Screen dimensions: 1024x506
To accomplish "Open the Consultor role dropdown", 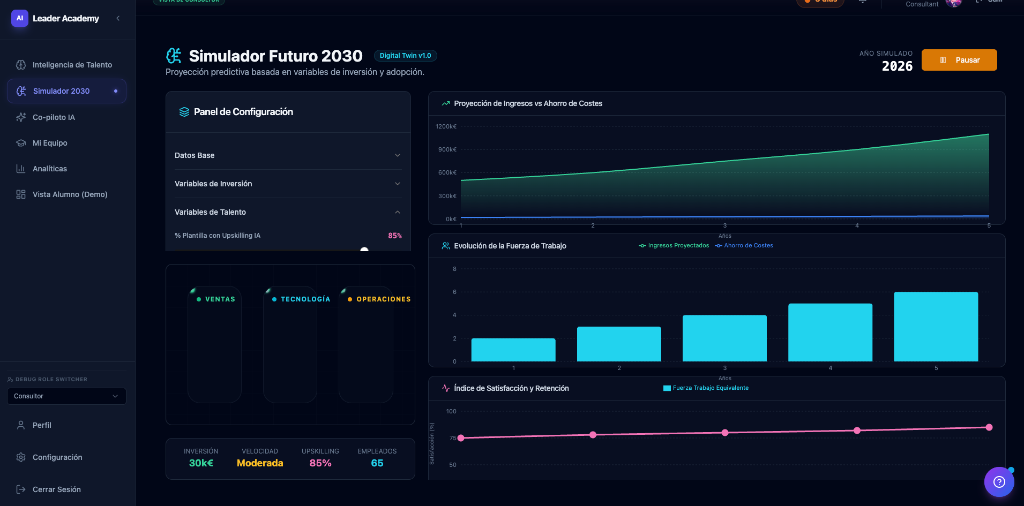I will pos(67,396).
